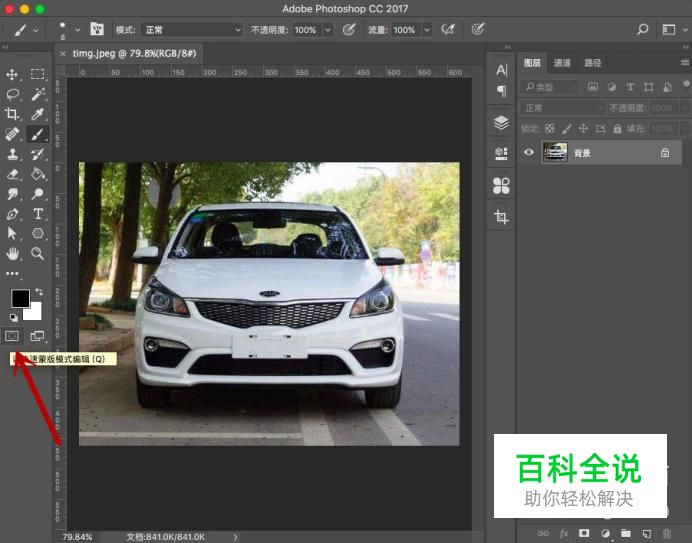The height and width of the screenshot is (543, 692).
Task: Select the Eraser tool
Action: pos(12,174)
